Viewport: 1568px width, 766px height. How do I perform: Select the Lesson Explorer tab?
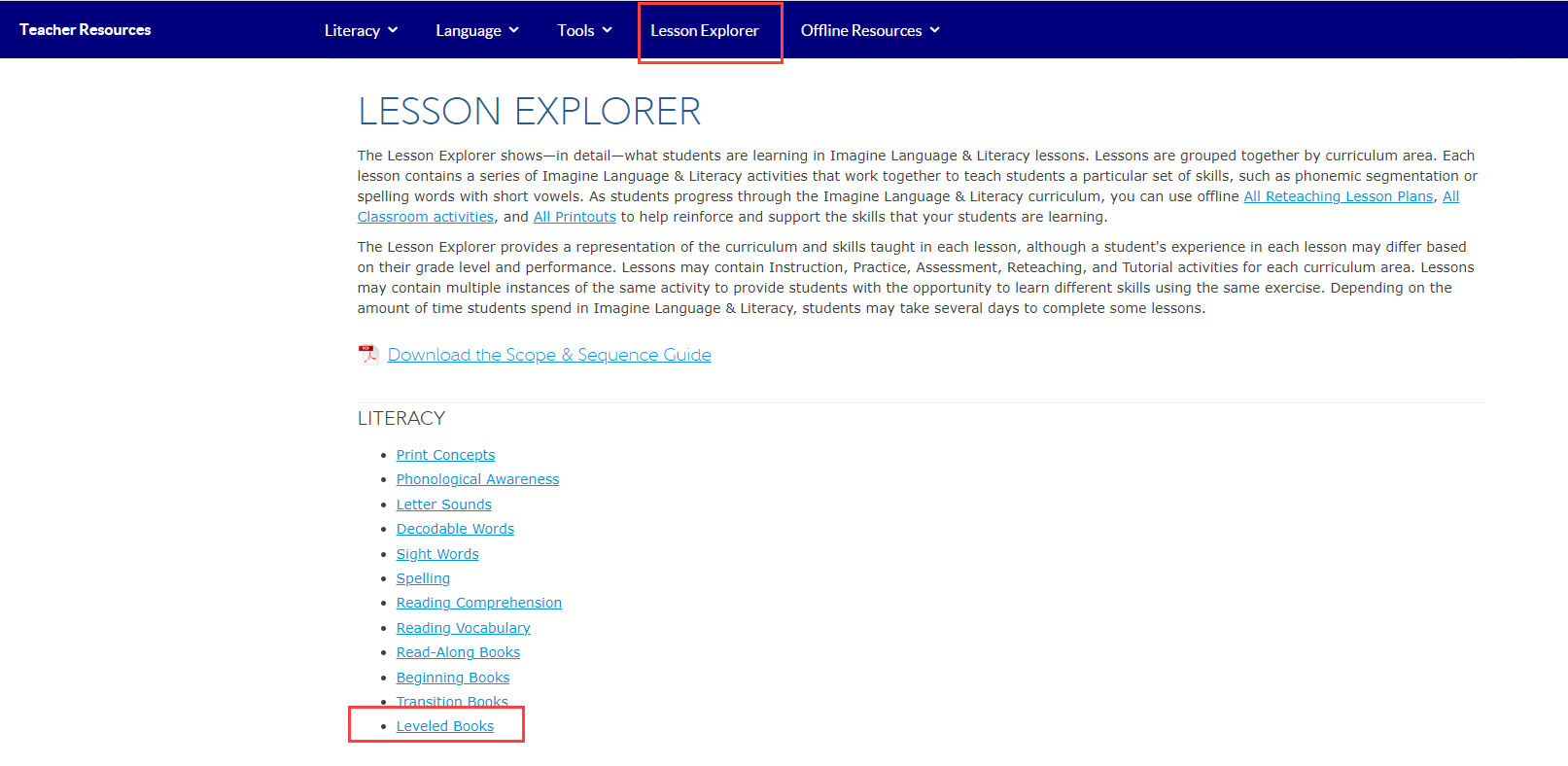[x=705, y=30]
